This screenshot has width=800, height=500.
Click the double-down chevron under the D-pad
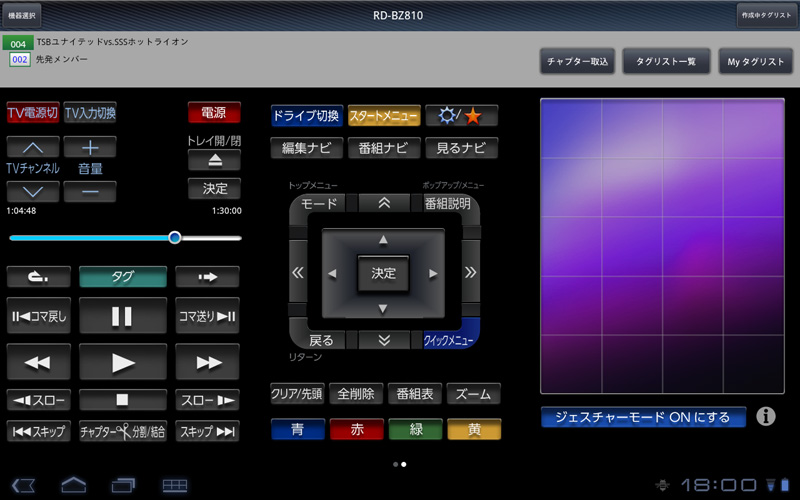pos(383,340)
